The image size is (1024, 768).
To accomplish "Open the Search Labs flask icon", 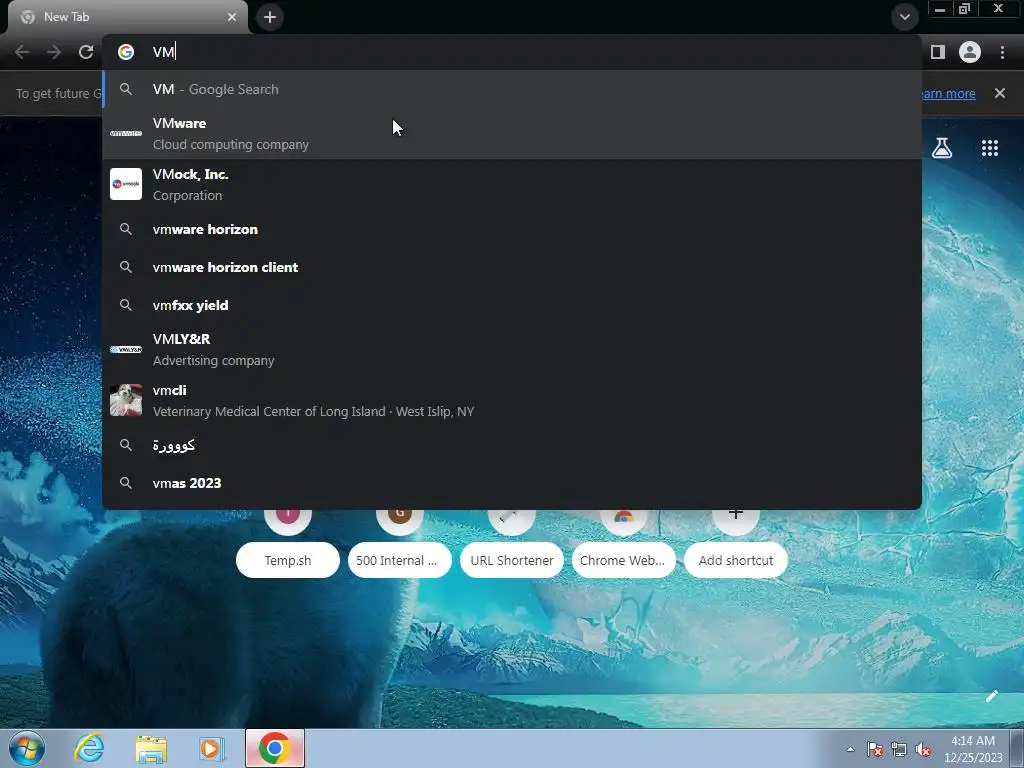I will coord(942,148).
